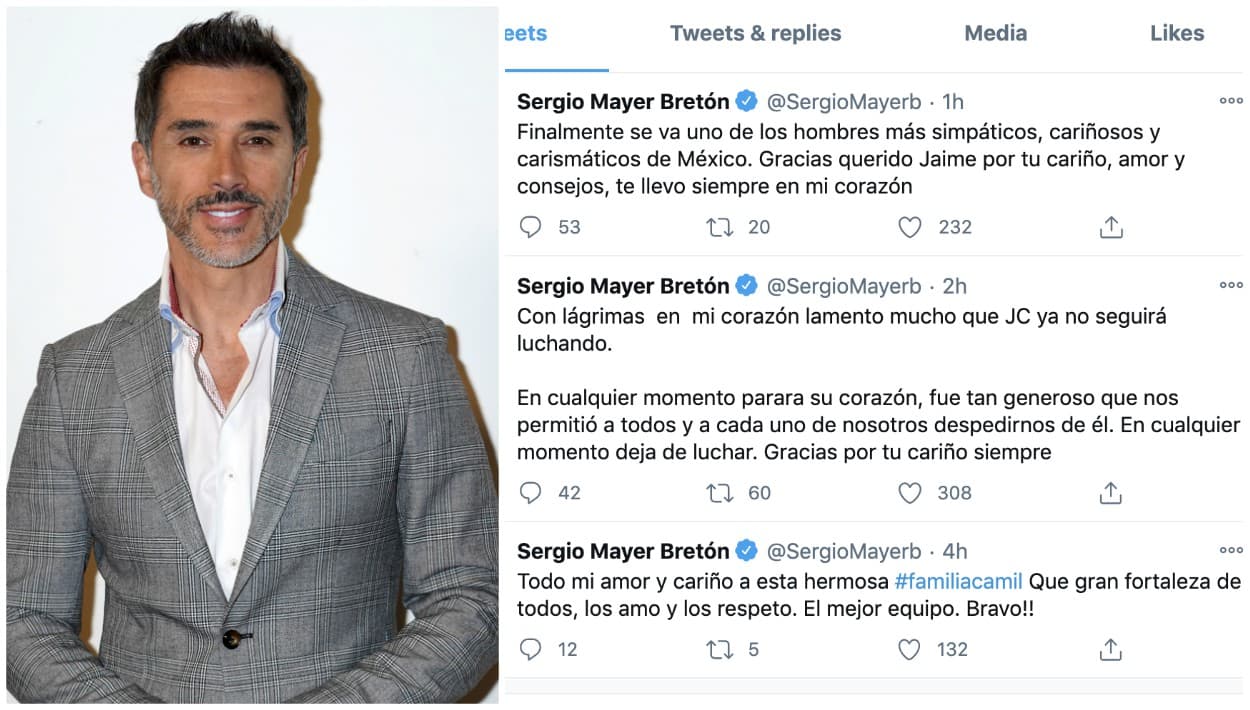Open the Media tab
This screenshot has width=1250, height=710.
(994, 33)
